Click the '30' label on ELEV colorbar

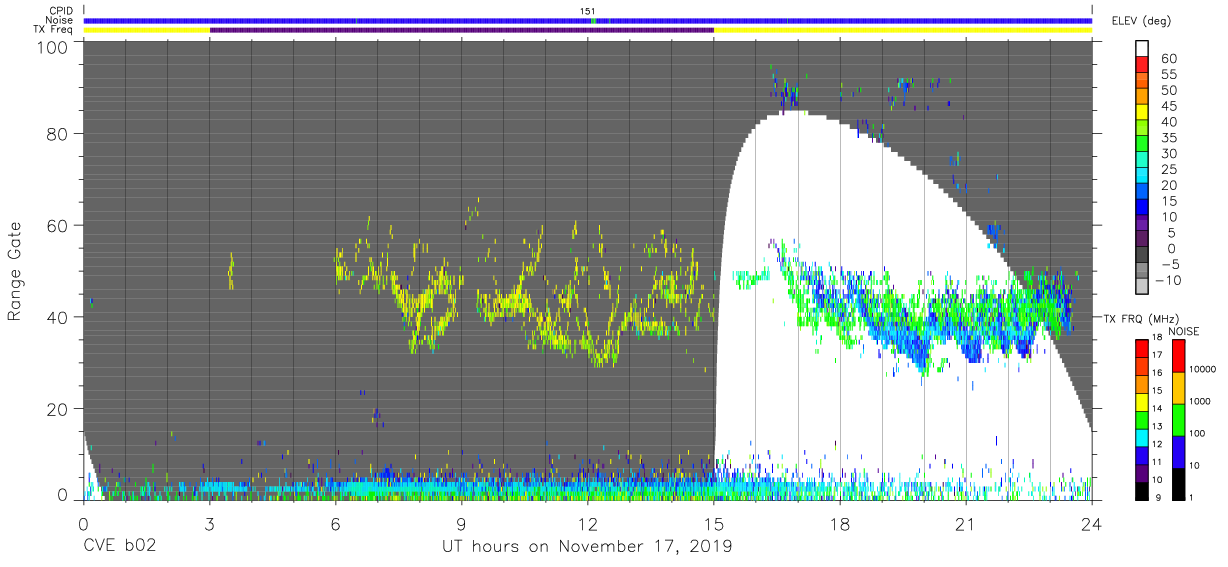coord(1168,153)
